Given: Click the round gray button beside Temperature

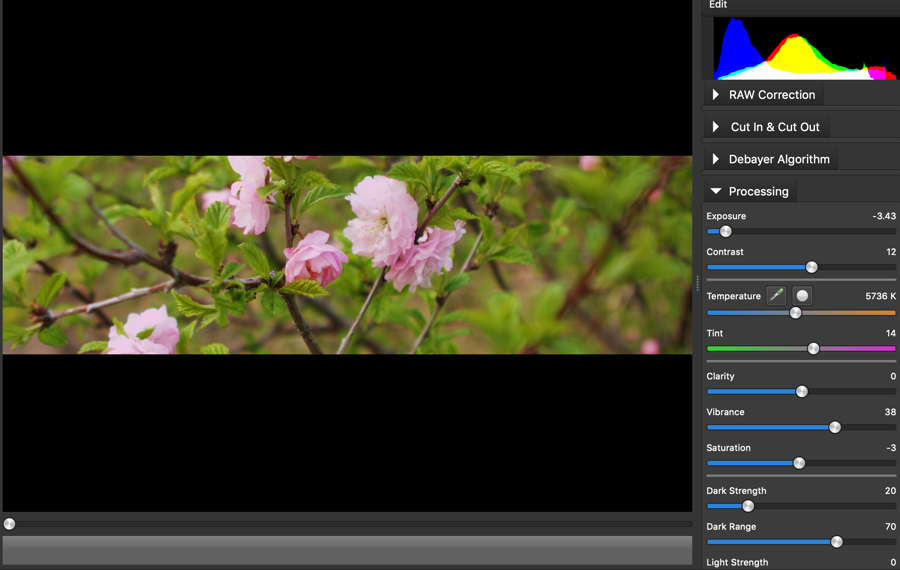Looking at the screenshot, I should (802, 296).
